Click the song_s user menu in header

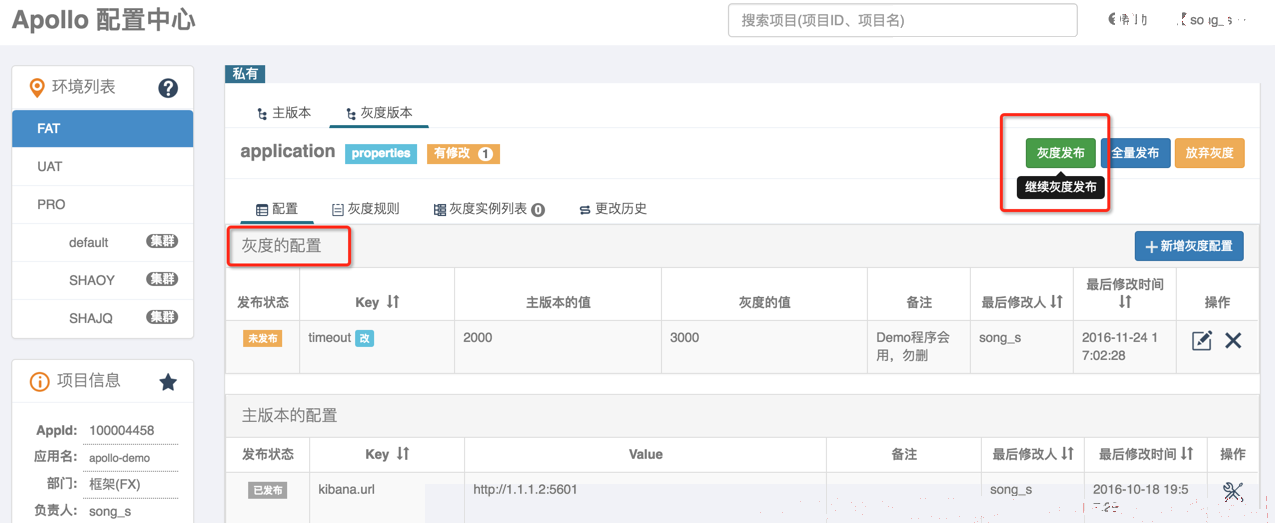tap(1212, 20)
